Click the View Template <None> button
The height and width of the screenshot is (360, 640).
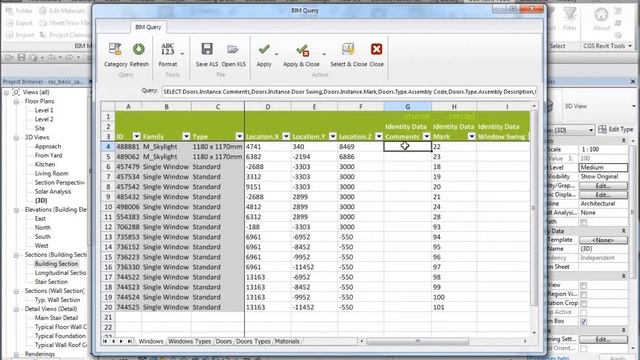603,240
